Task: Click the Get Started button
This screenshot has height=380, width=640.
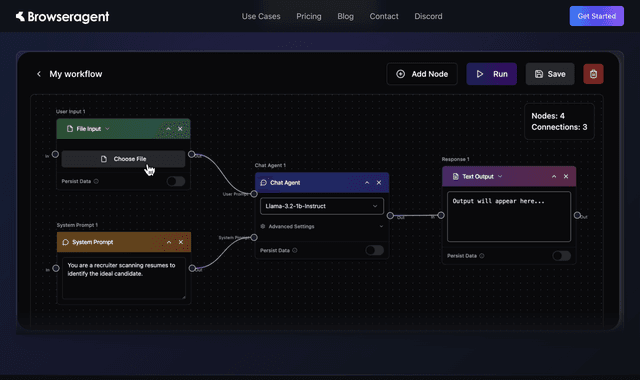Action: click(596, 16)
